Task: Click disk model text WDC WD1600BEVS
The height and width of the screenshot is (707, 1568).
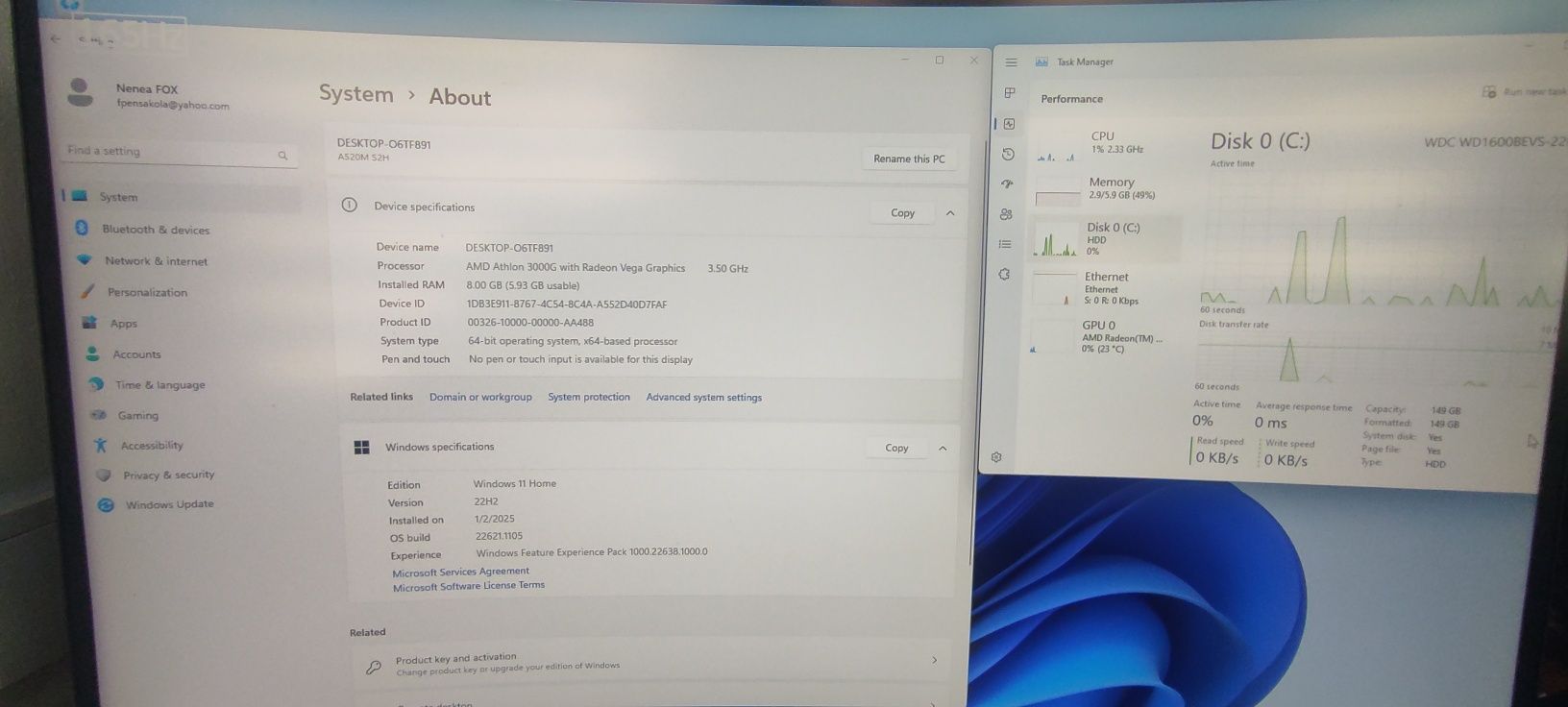Action: [x=1495, y=142]
